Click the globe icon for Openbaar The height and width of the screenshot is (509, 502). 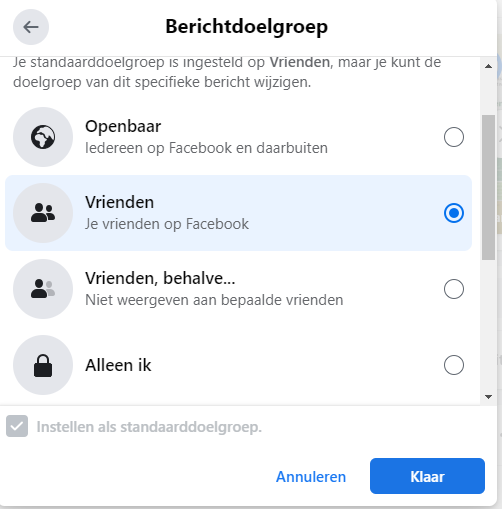pos(43,137)
